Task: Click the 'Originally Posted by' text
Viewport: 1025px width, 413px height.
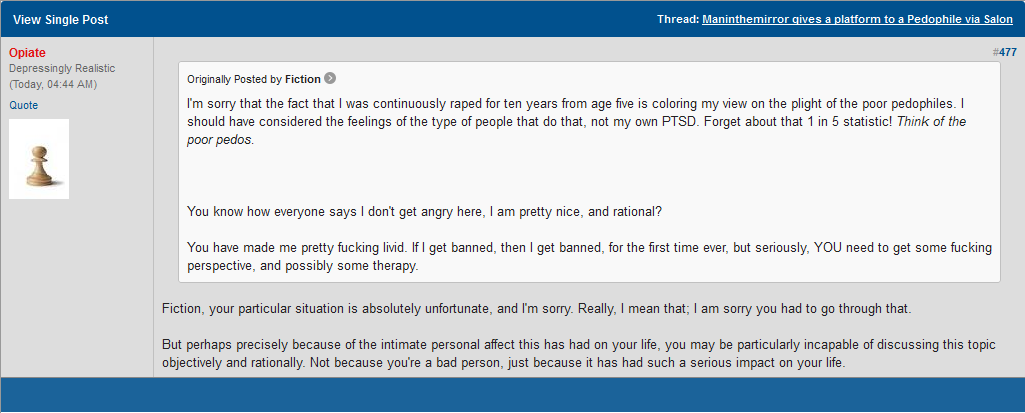Action: click(235, 79)
